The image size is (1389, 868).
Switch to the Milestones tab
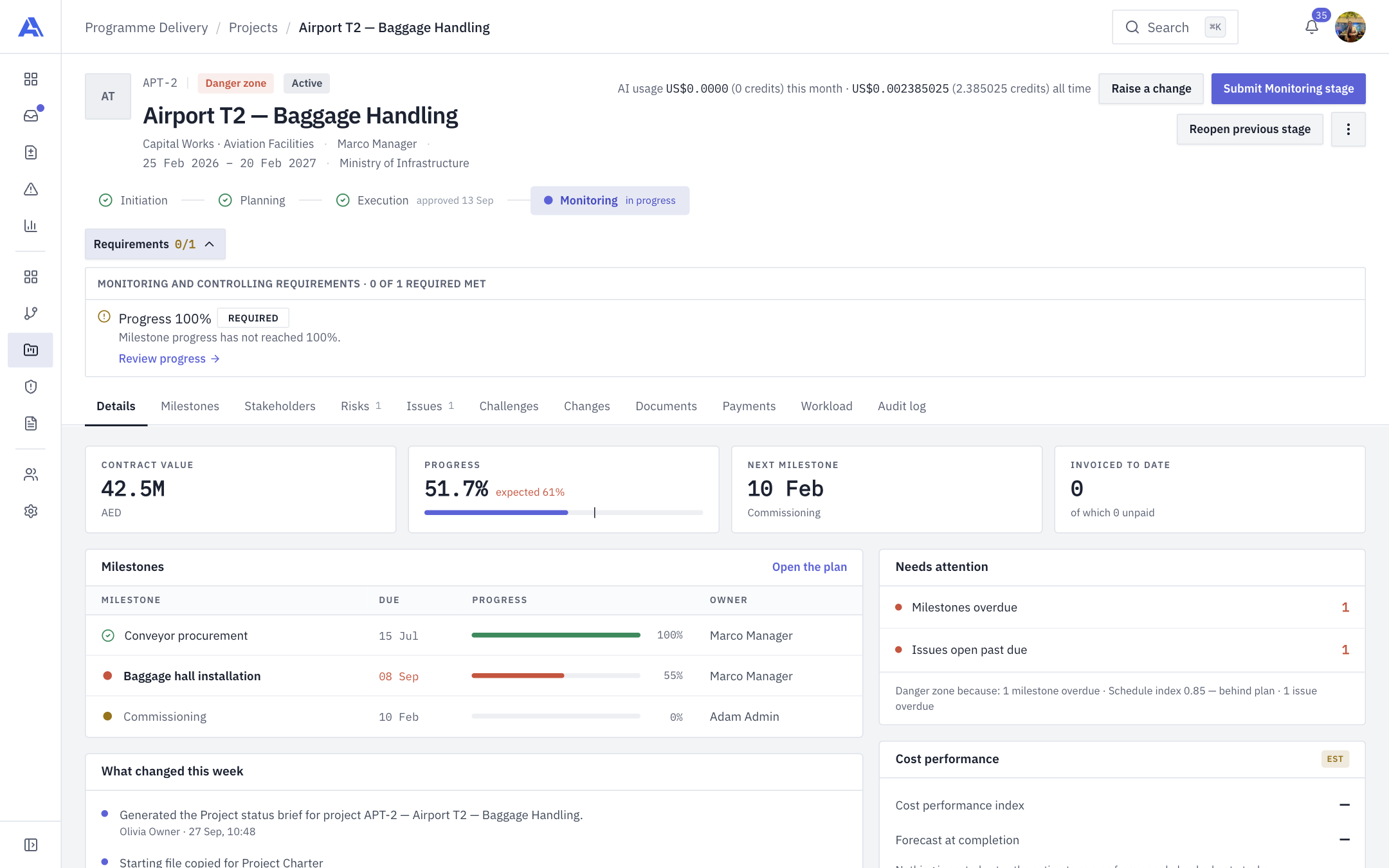coord(190,406)
